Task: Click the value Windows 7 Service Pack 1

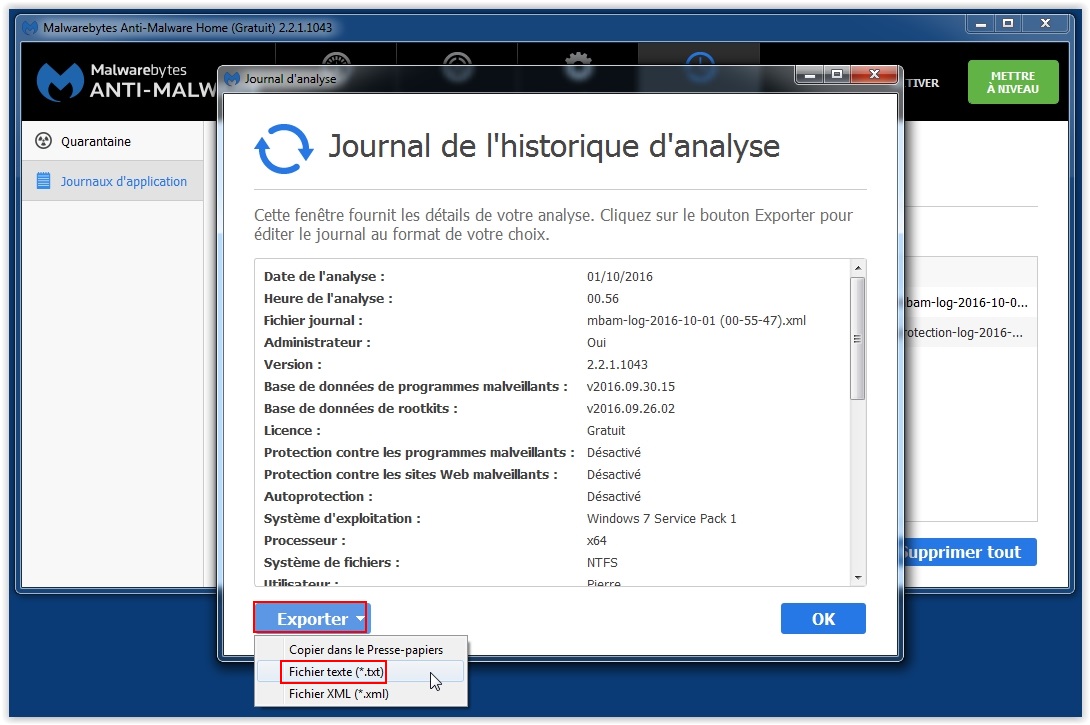Action: click(661, 519)
